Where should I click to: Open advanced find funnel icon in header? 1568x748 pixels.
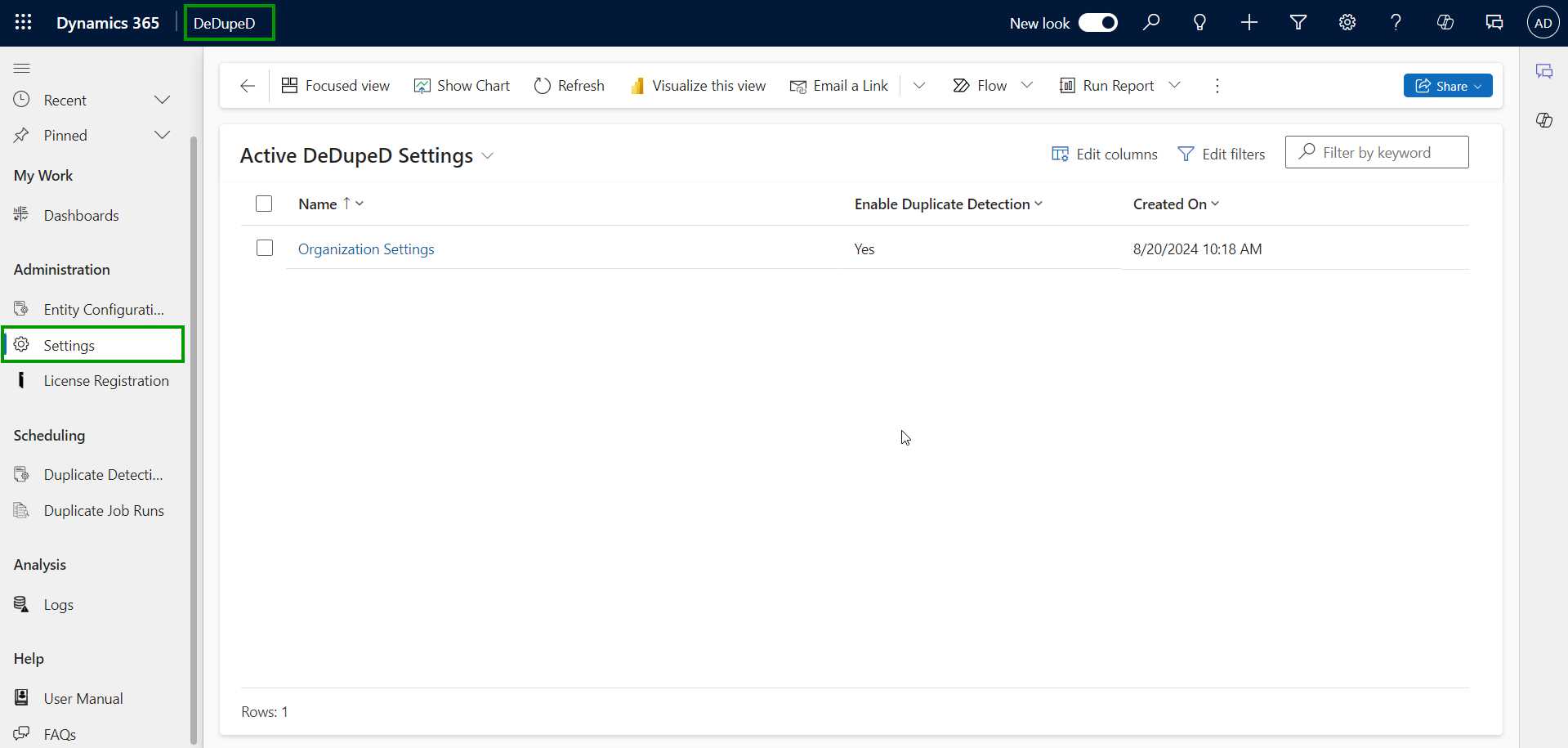1298,23
